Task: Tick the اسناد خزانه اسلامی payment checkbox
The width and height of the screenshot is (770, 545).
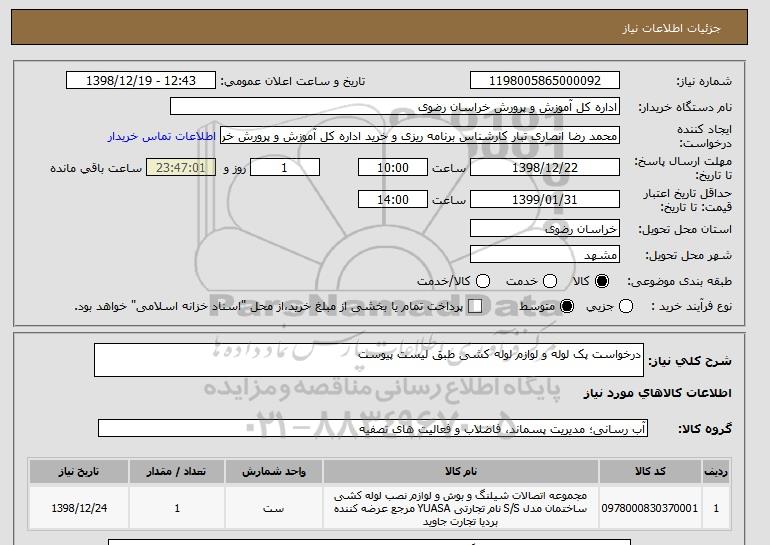Action: [475, 306]
